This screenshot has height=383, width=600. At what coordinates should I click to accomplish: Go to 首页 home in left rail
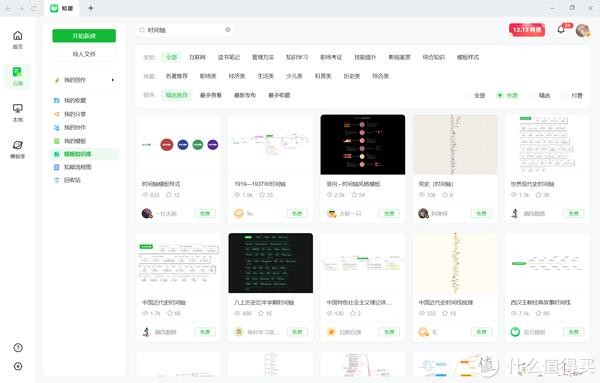[x=18, y=40]
